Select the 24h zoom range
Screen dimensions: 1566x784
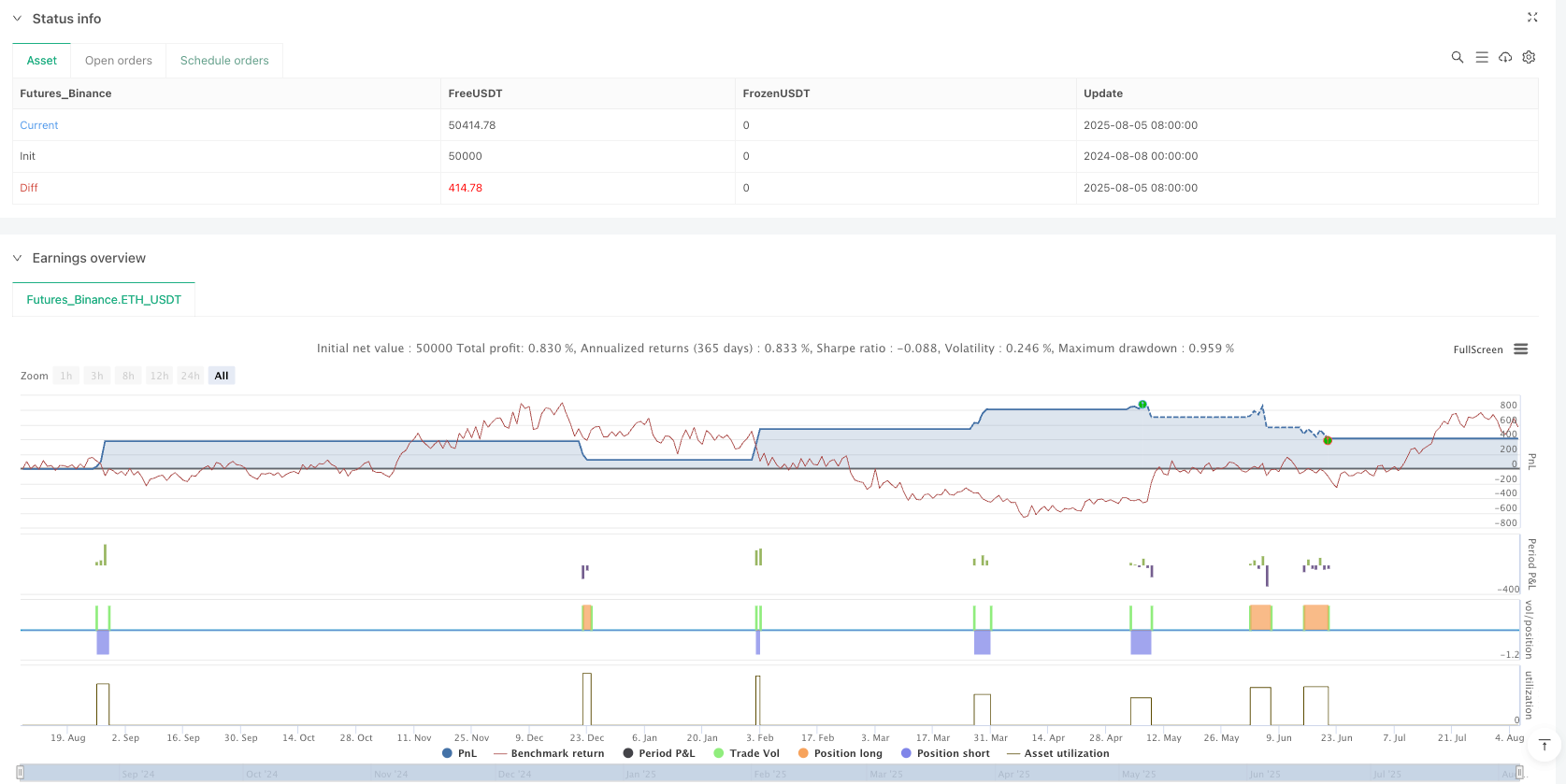[191, 376]
